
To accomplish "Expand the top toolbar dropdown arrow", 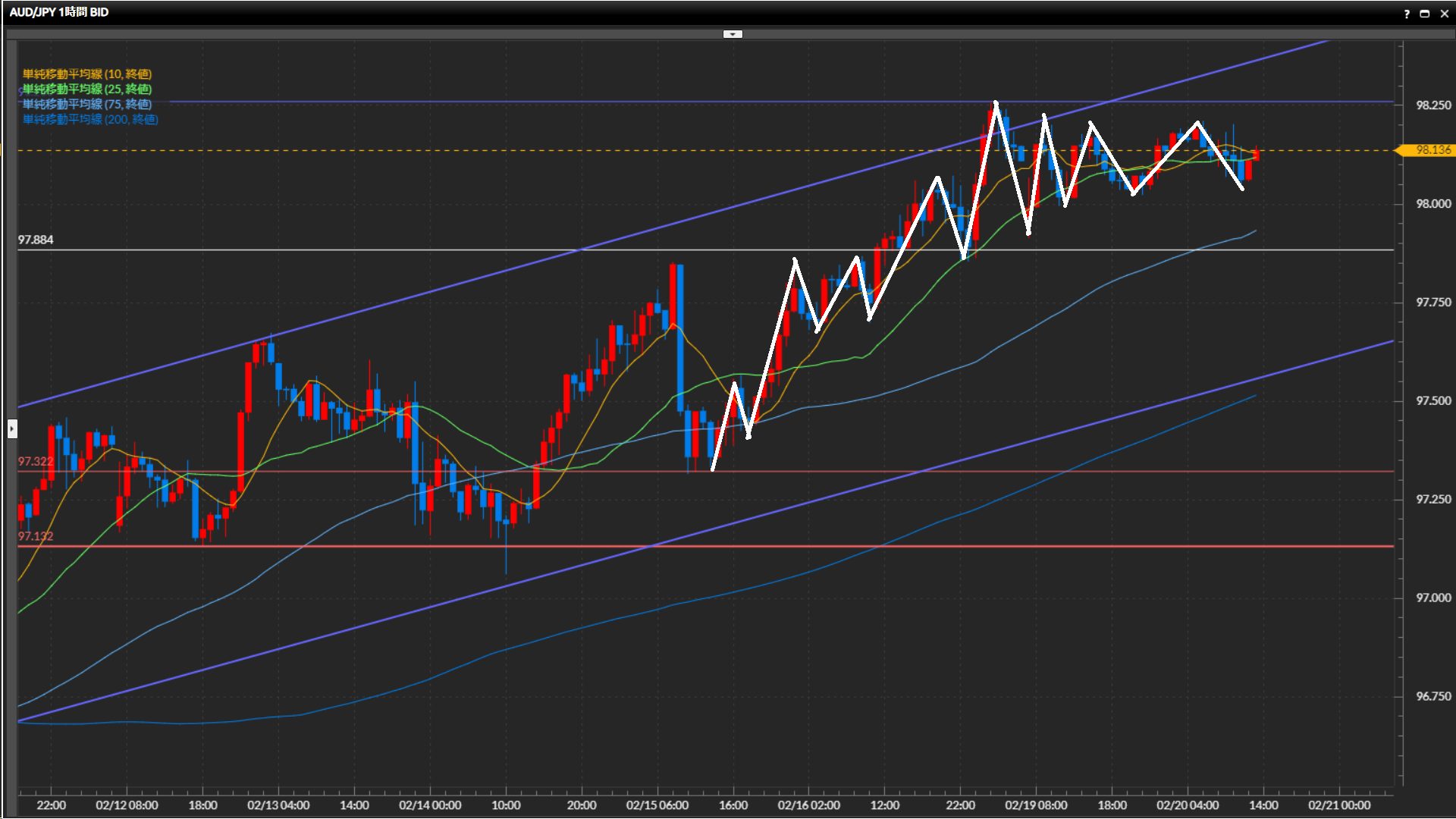I will click(x=733, y=34).
